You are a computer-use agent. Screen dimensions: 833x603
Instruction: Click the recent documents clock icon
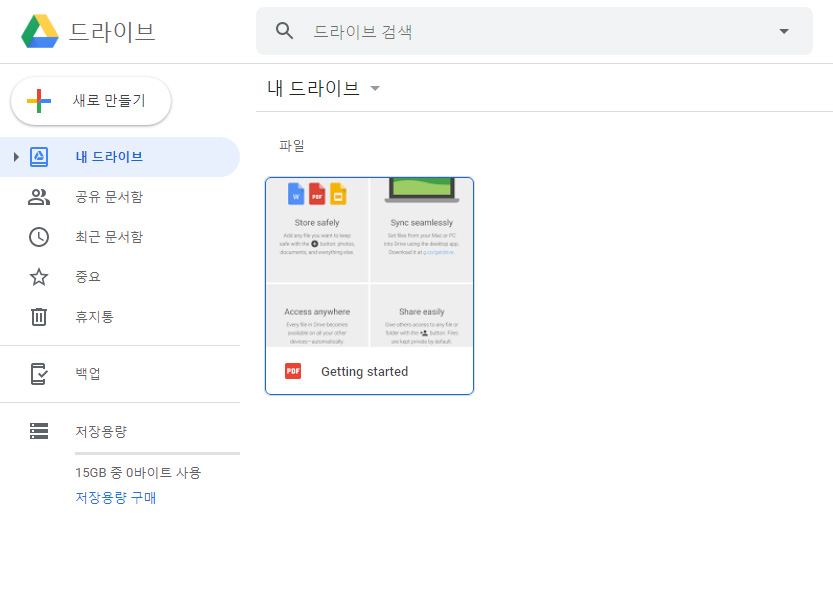39,237
